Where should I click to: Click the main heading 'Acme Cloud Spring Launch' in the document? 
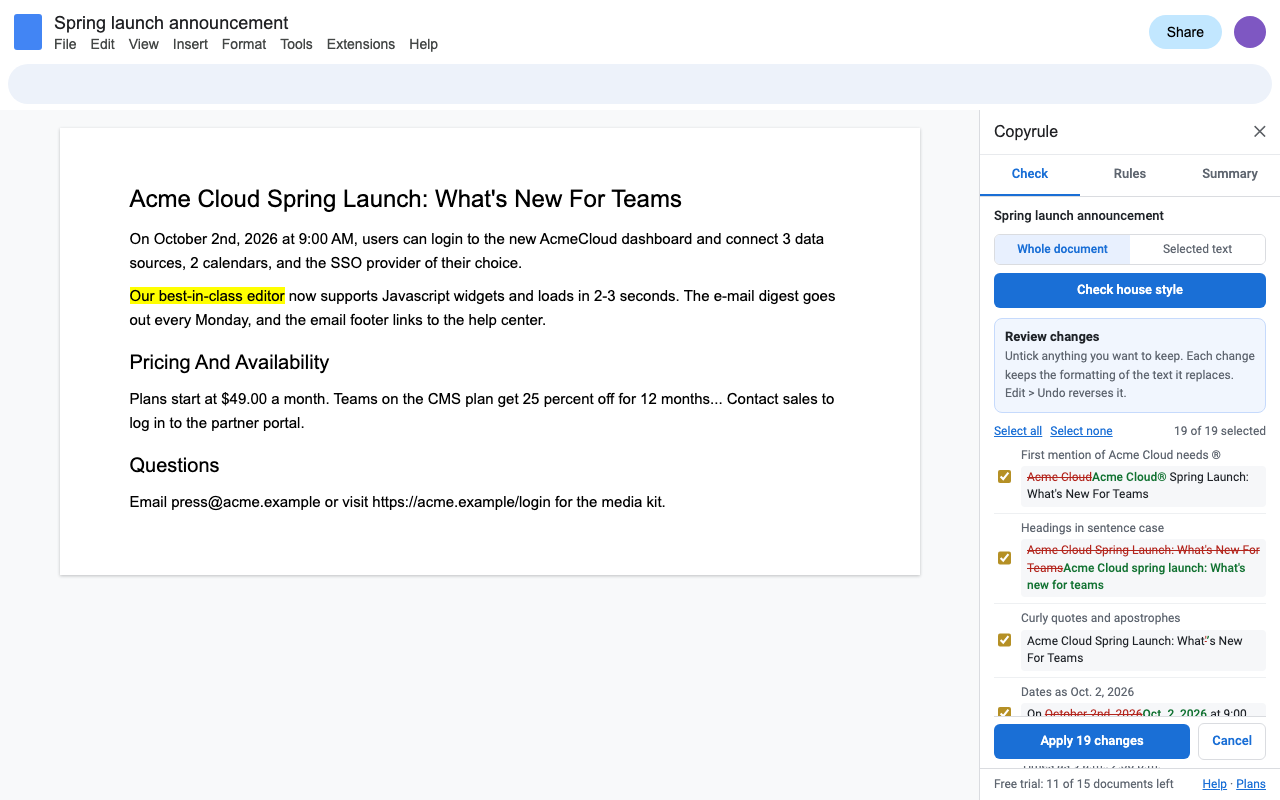coord(406,199)
